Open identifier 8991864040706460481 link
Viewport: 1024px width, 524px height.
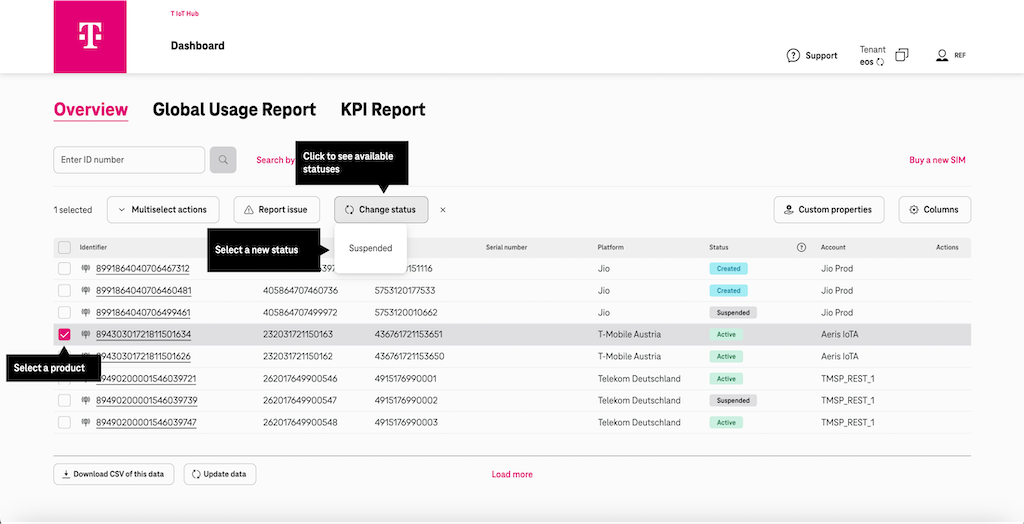click(144, 290)
